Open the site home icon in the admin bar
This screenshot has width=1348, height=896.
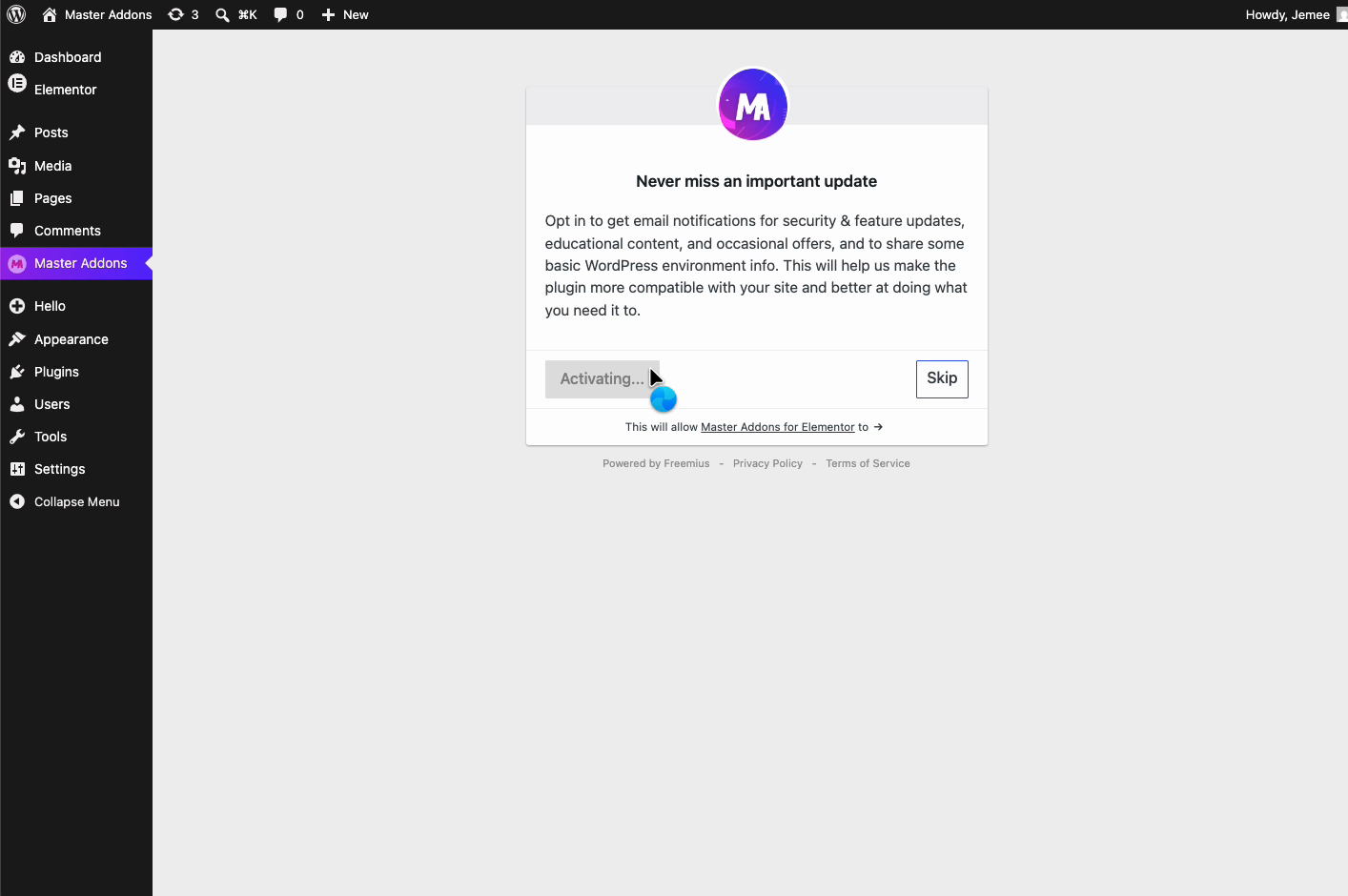pyautogui.click(x=50, y=14)
